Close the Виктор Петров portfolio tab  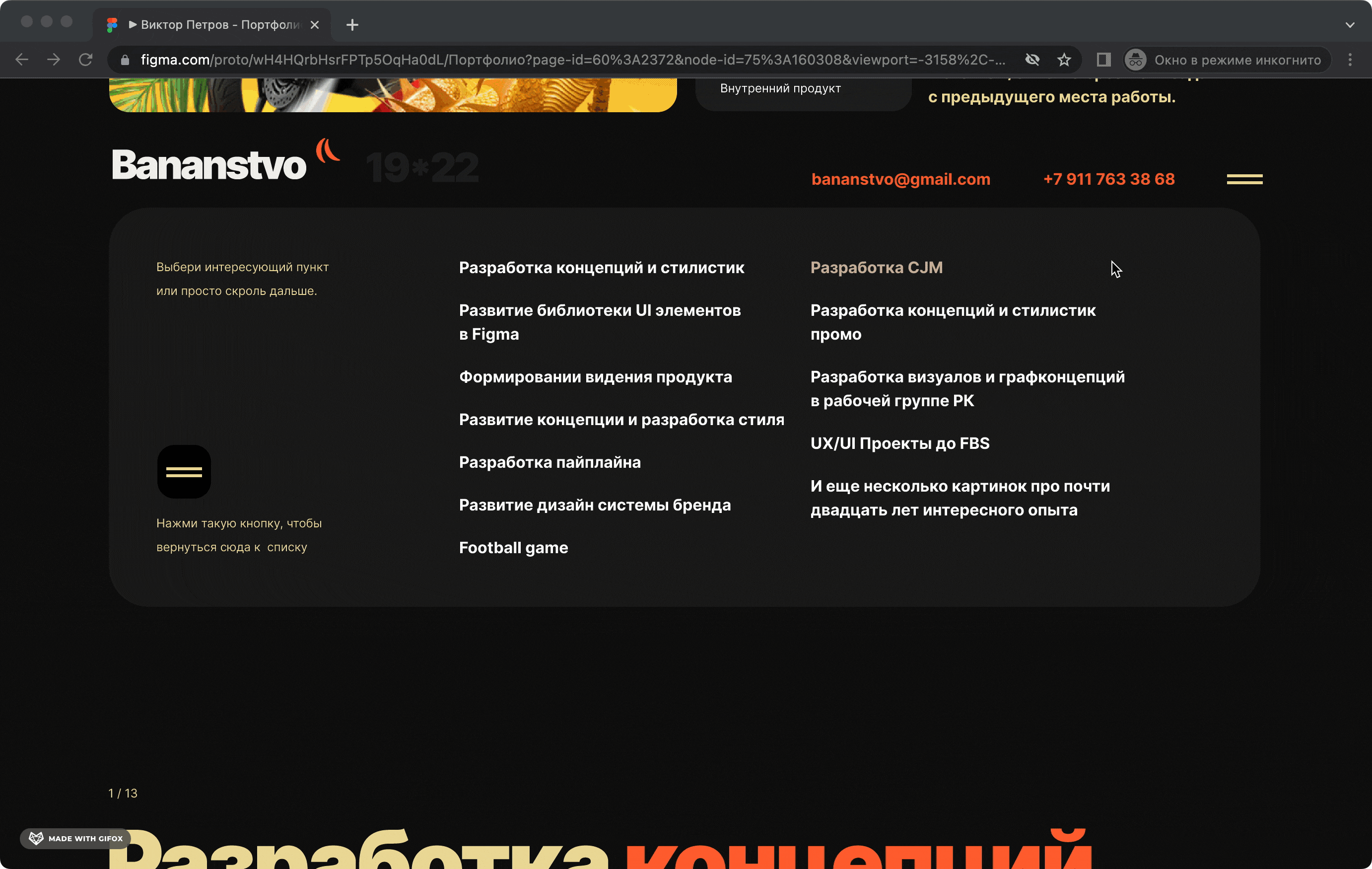[315, 25]
